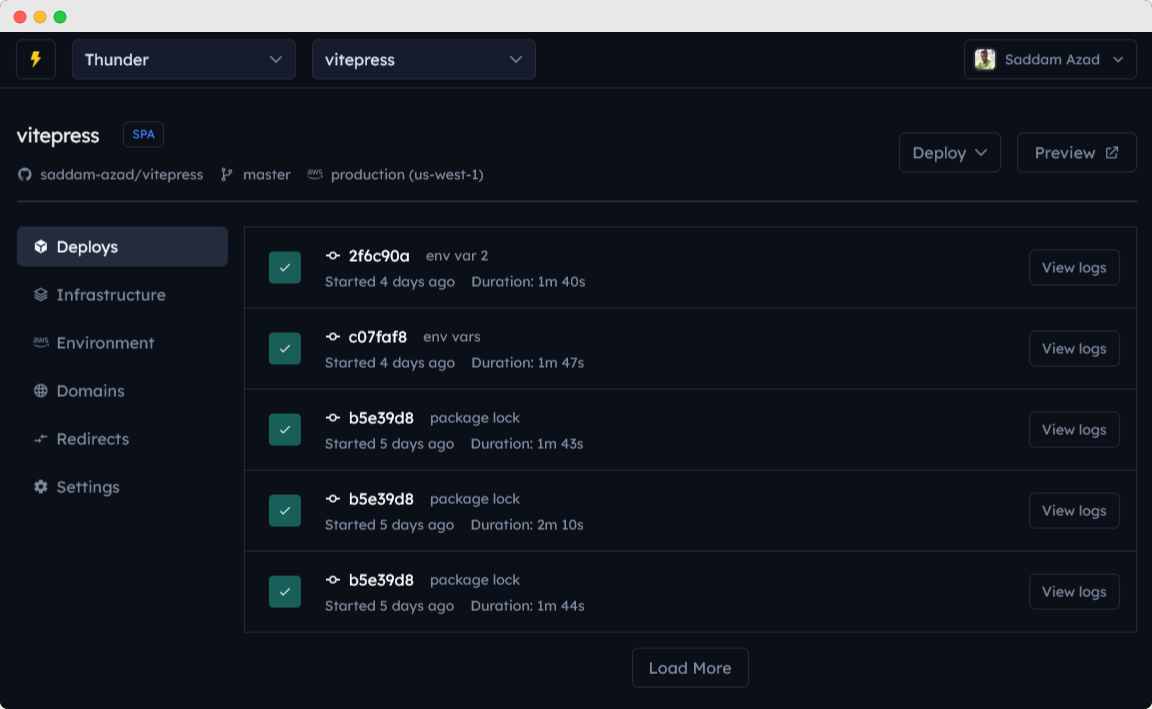The image size is (1152, 709).
Task: Click the GitHub icon beside saddam-azad/vitepress
Action: click(25, 175)
